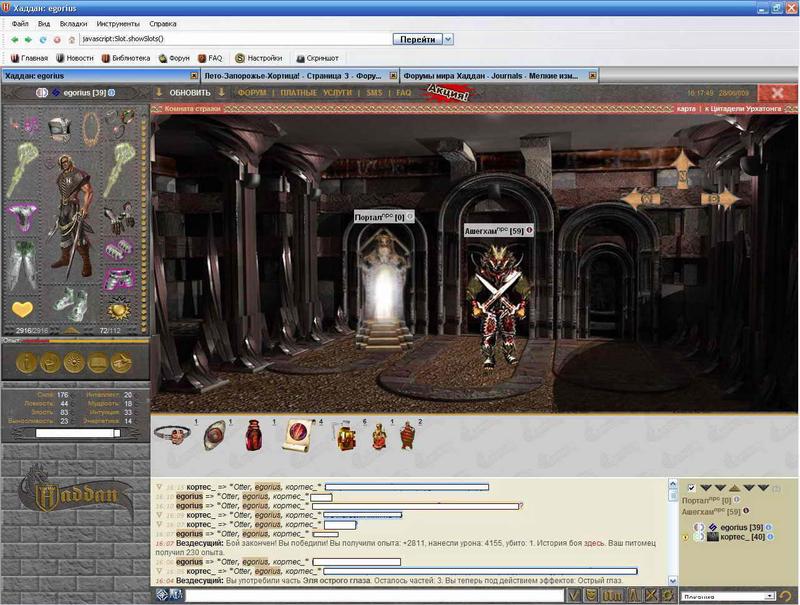The width and height of the screenshot is (800, 605).
Task: Select the gloves equipment slot
Action: click(119, 217)
